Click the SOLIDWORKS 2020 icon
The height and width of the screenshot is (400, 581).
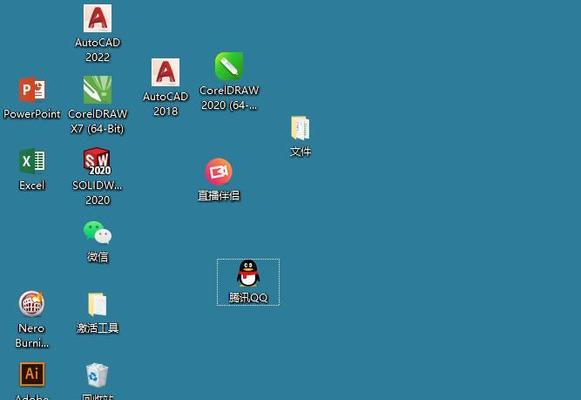[x=97, y=161]
